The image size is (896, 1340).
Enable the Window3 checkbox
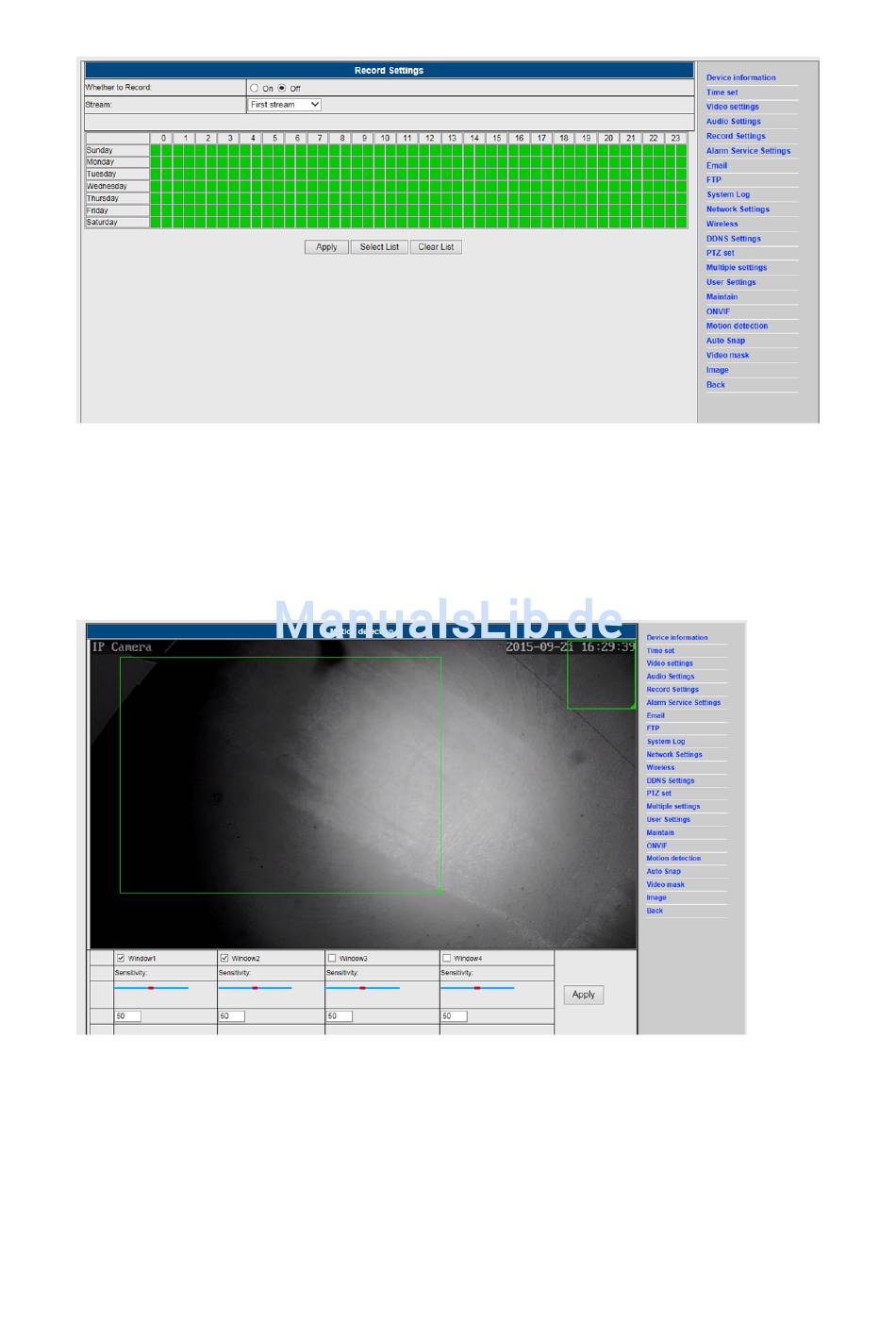(331, 958)
